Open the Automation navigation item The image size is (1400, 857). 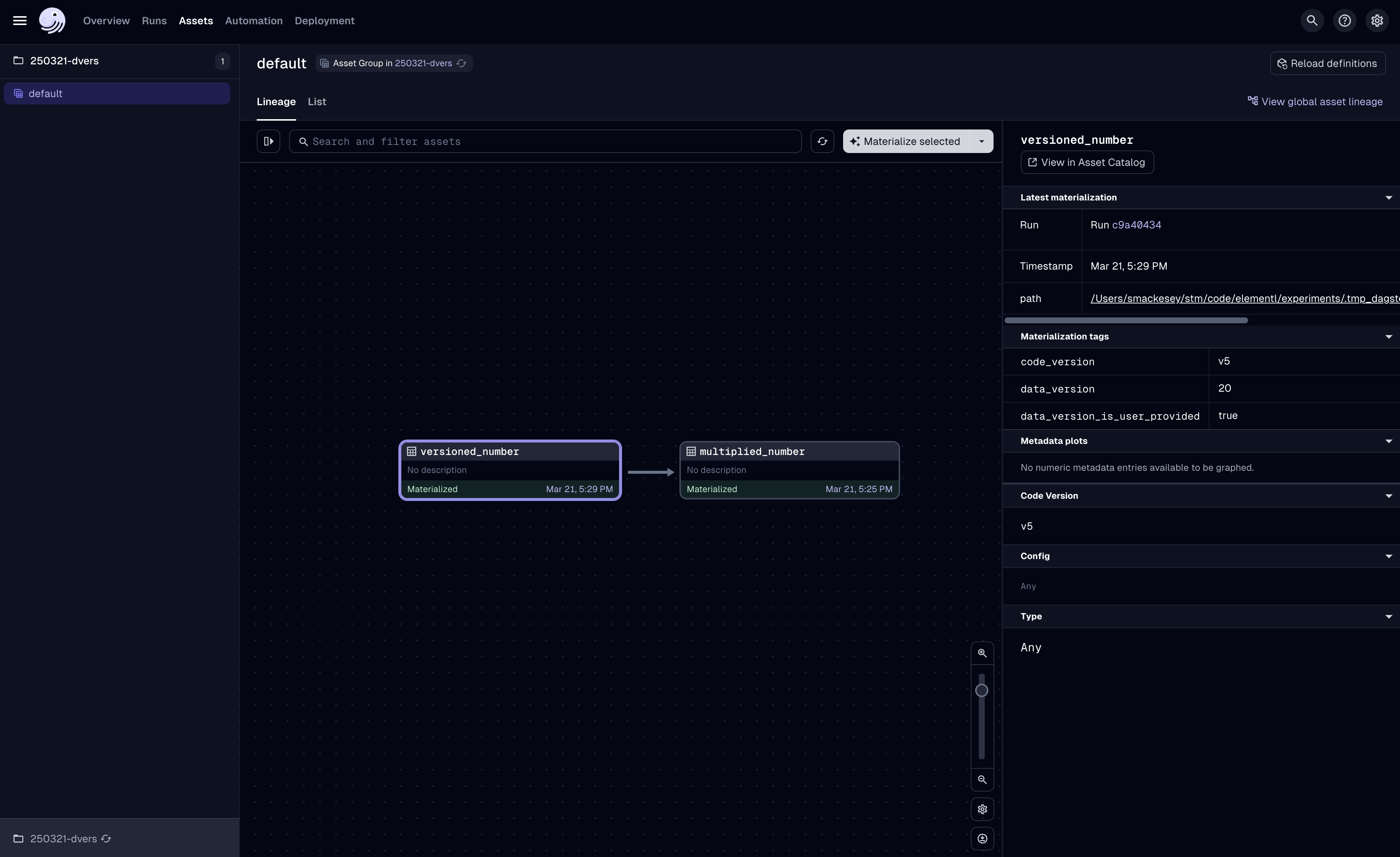coord(253,21)
